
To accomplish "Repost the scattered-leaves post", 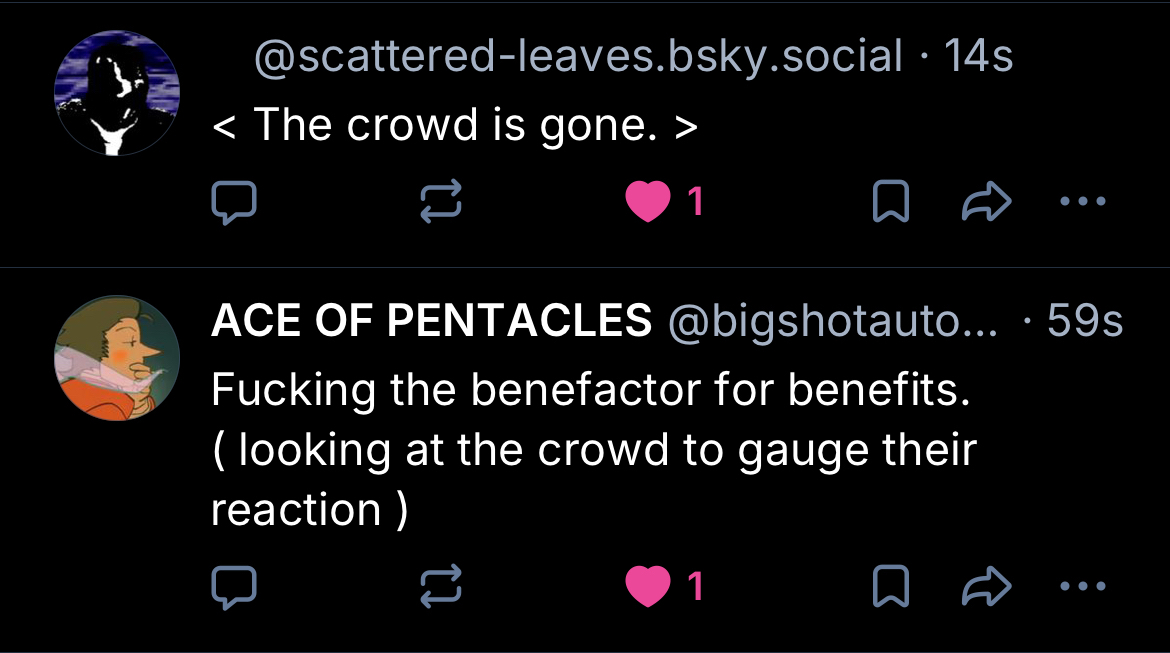I will [440, 204].
